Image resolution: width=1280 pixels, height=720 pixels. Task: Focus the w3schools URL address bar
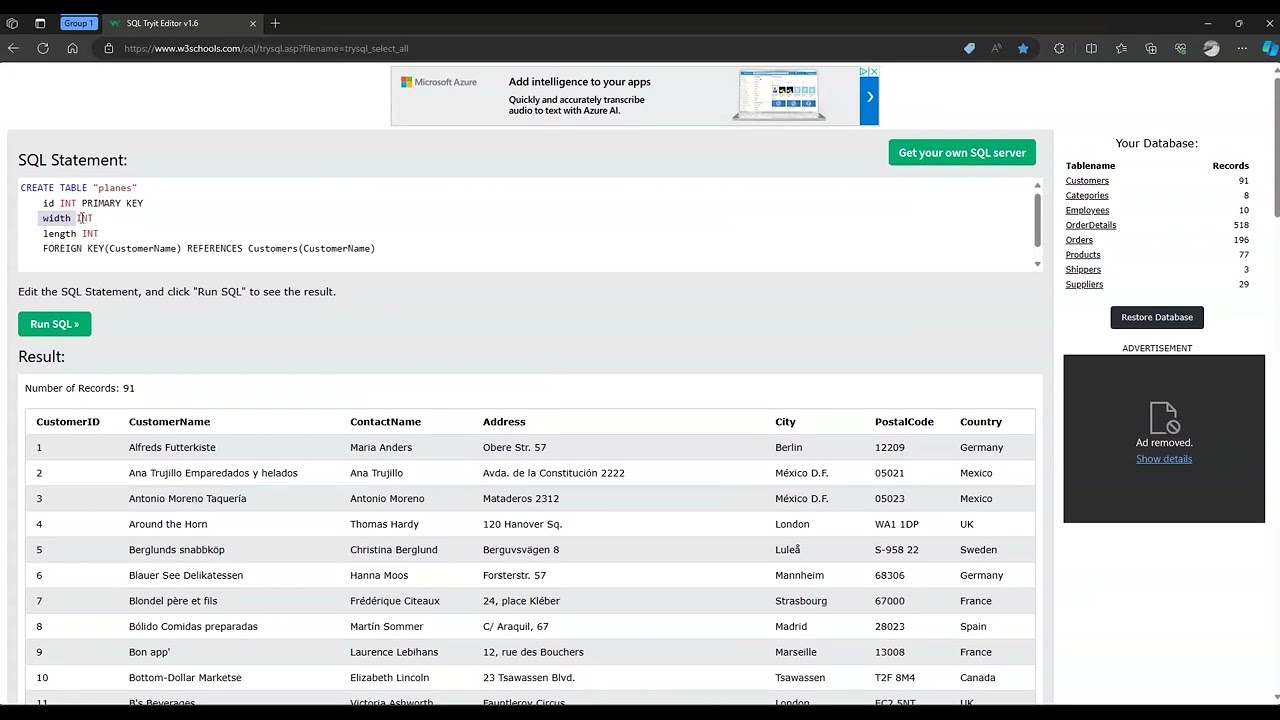coord(266,48)
